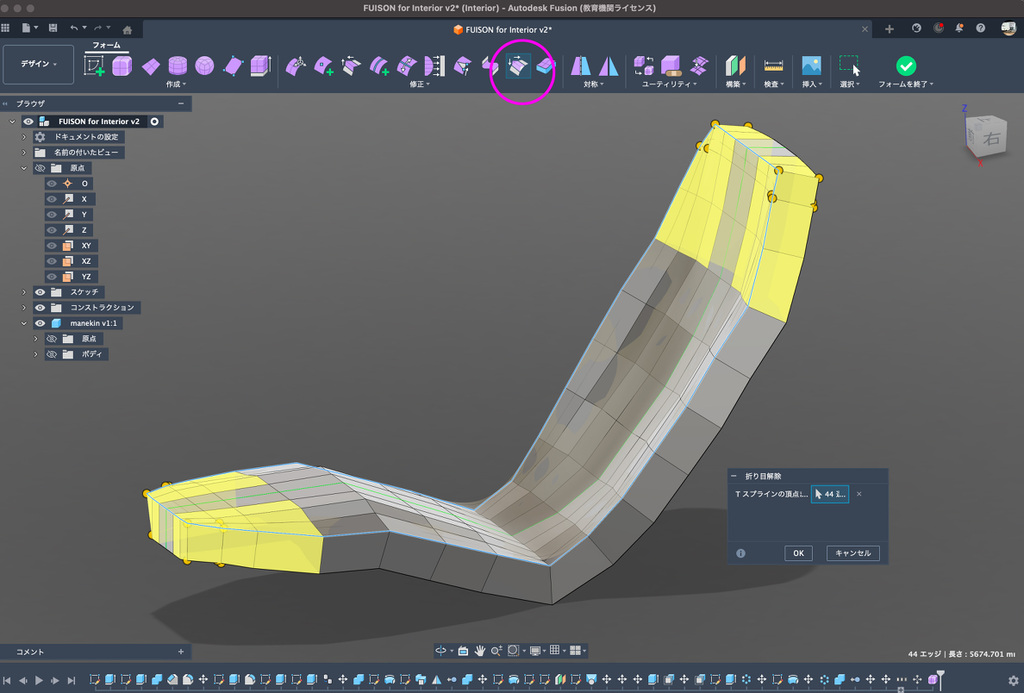This screenshot has height=693, width=1024.
Task: Select the form Box primitive tool
Action: 122,67
